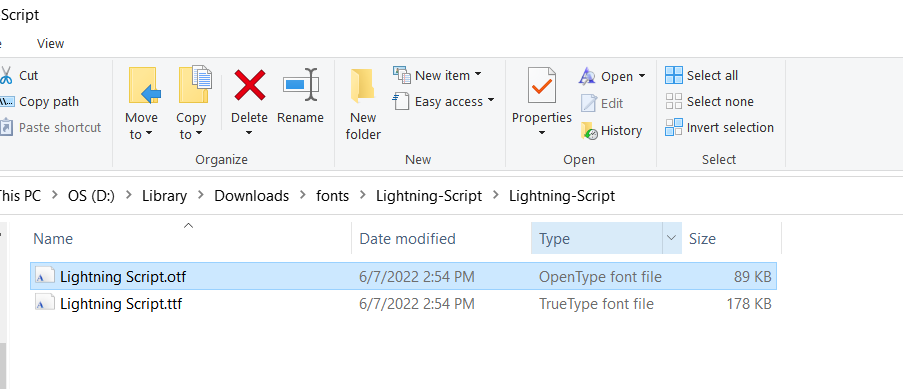Viewport: 903px width, 389px height.
Task: Open the View ribbon tab
Action: pyautogui.click(x=51, y=44)
